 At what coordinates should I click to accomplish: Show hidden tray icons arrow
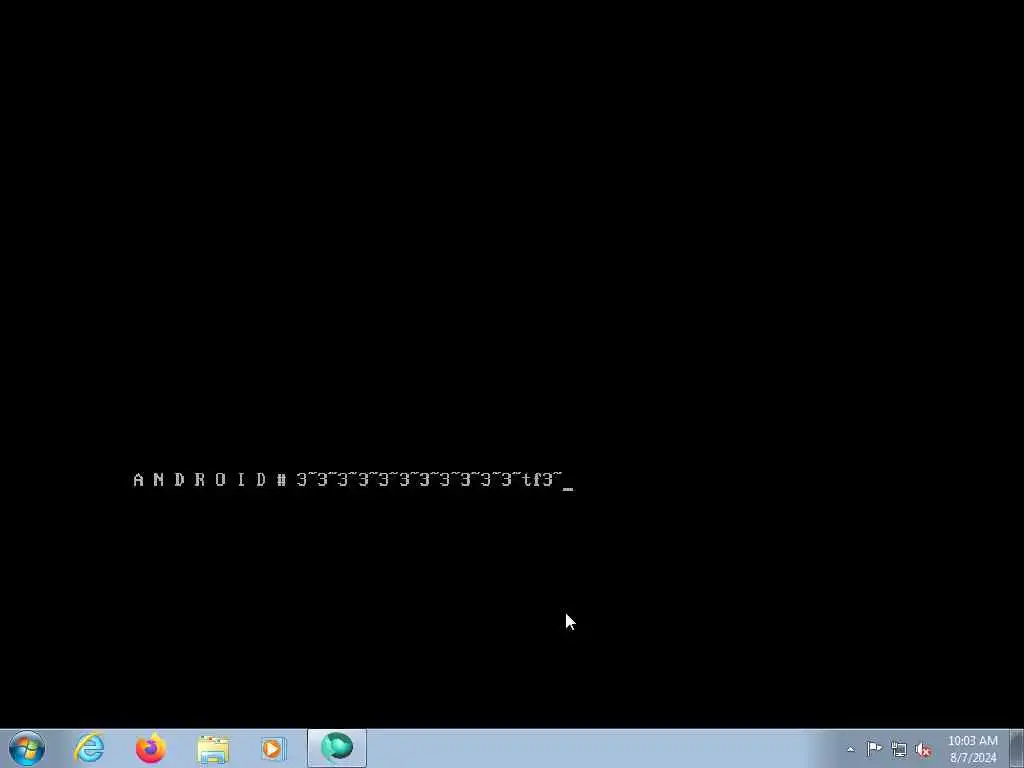[850, 749]
